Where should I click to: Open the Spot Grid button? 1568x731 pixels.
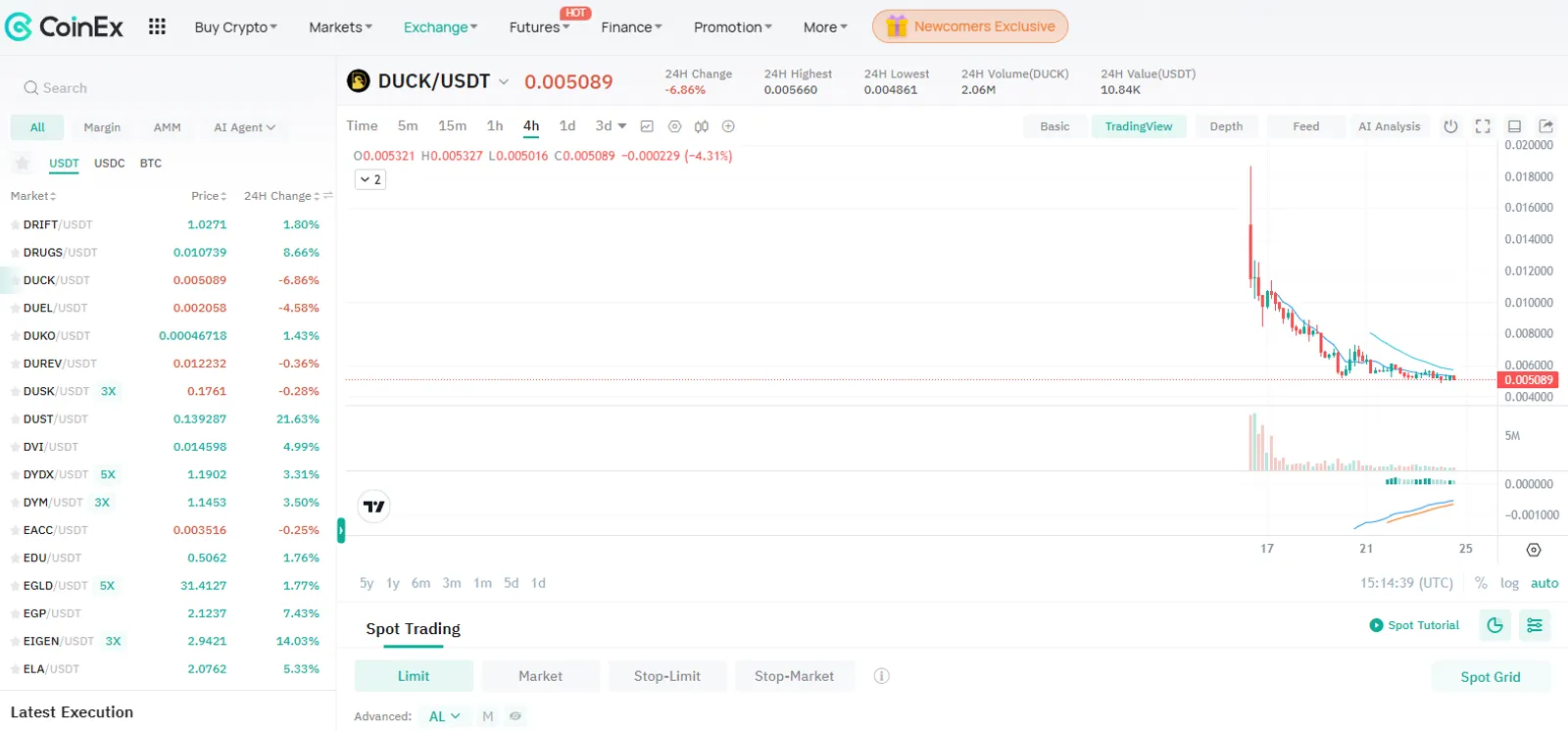click(1491, 677)
